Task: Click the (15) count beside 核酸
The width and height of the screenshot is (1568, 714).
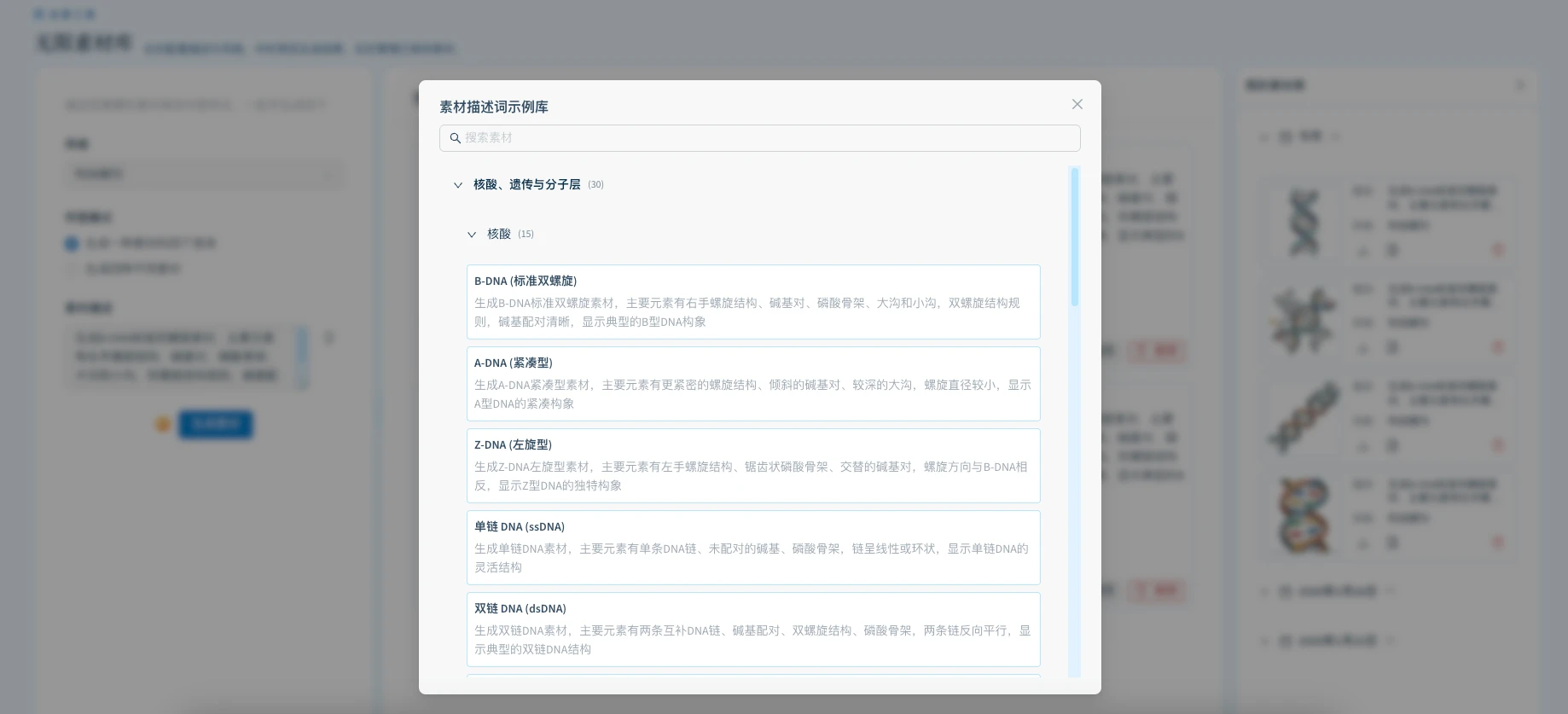Action: 526,235
